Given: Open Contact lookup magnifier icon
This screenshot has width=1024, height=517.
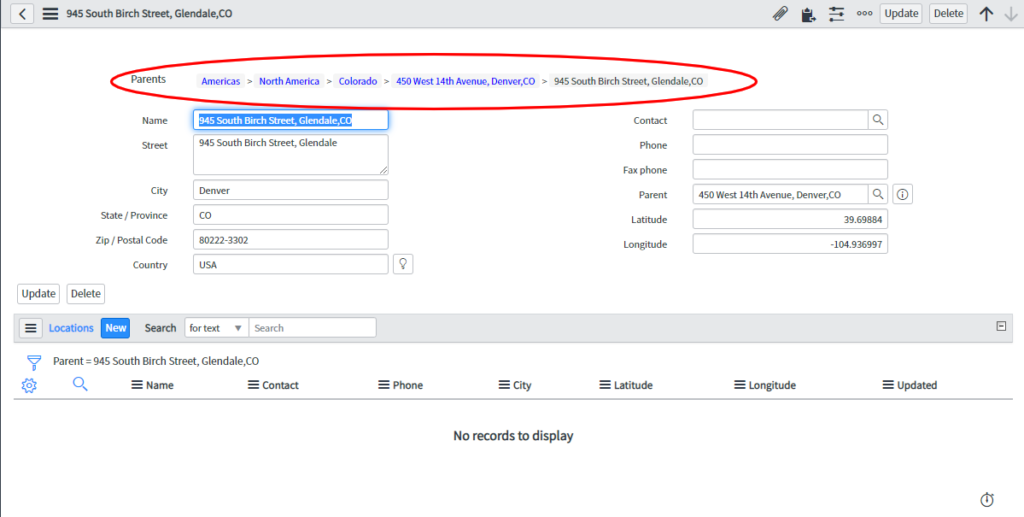Looking at the screenshot, I should (878, 120).
